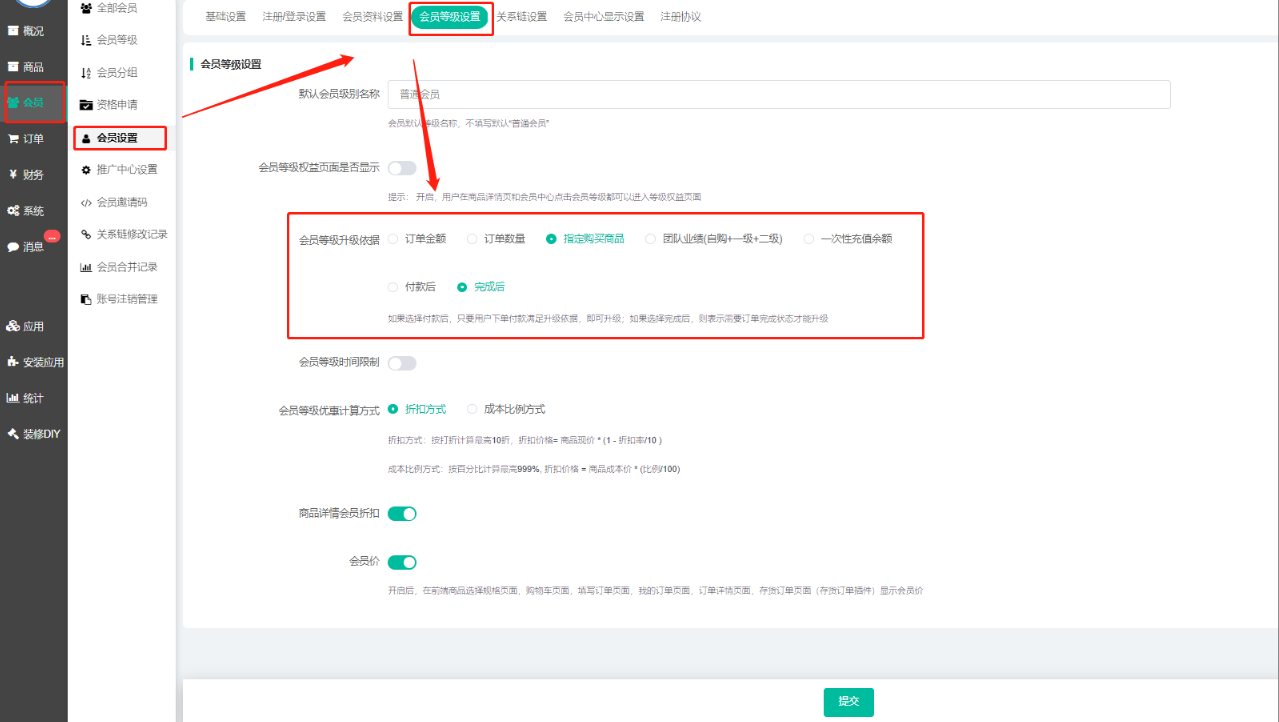The image size is (1279, 722).
Task: Click the 财务 yen icon in sidebar
Action: (x=13, y=175)
